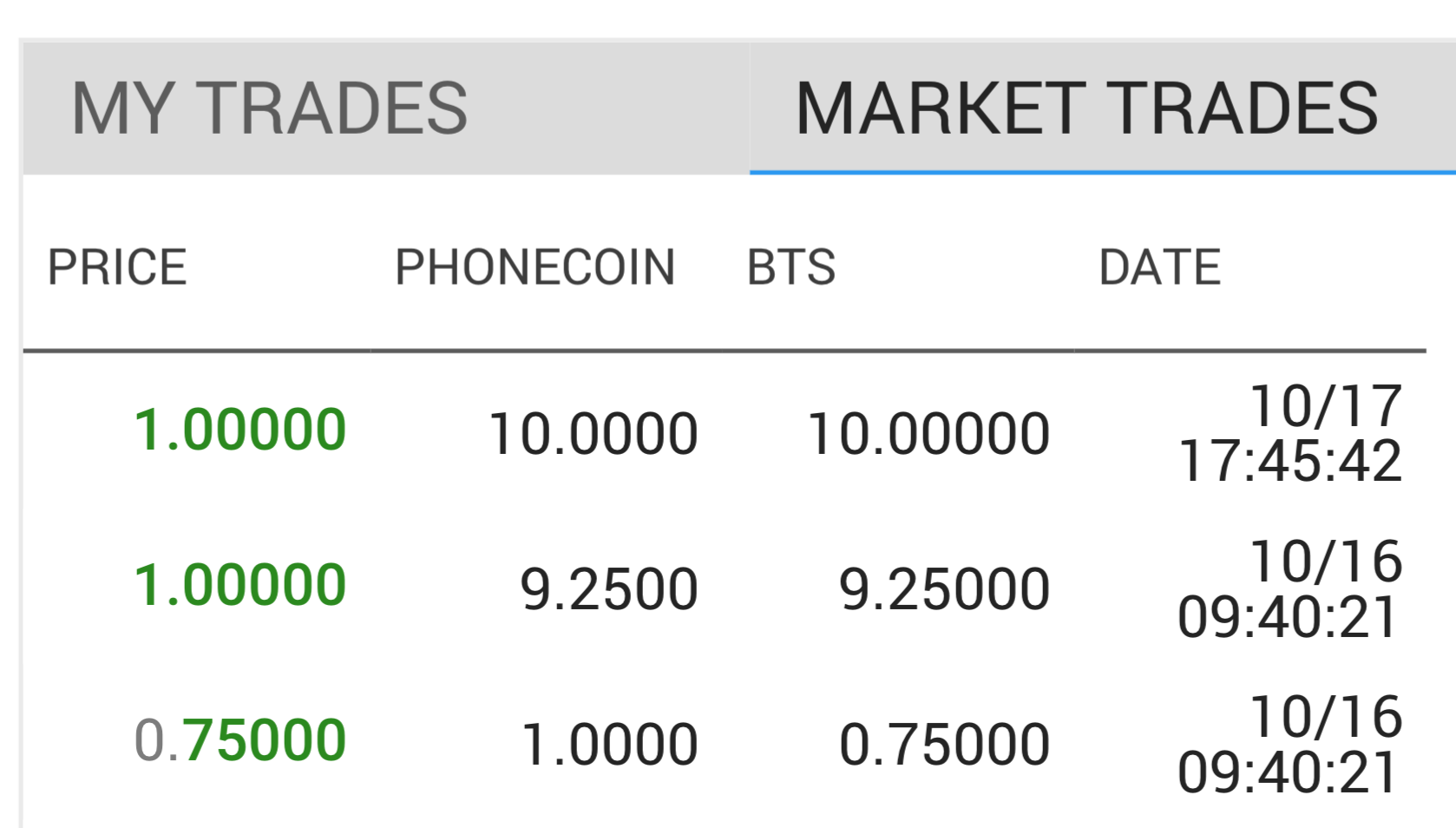This screenshot has width=1456, height=828.
Task: Click the PRICE column header
Action: pos(117,266)
